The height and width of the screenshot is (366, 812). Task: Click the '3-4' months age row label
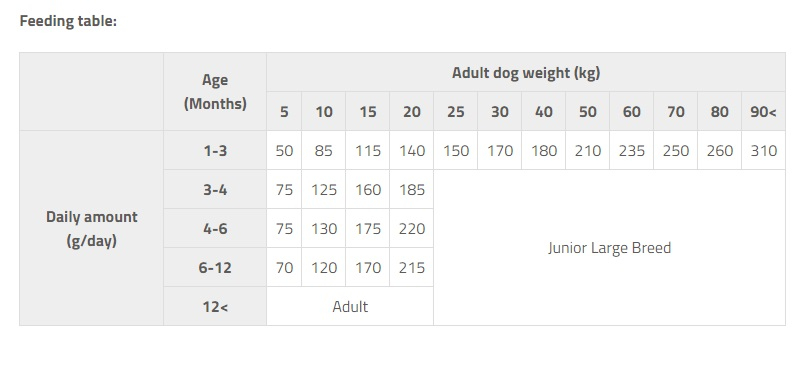pos(215,189)
